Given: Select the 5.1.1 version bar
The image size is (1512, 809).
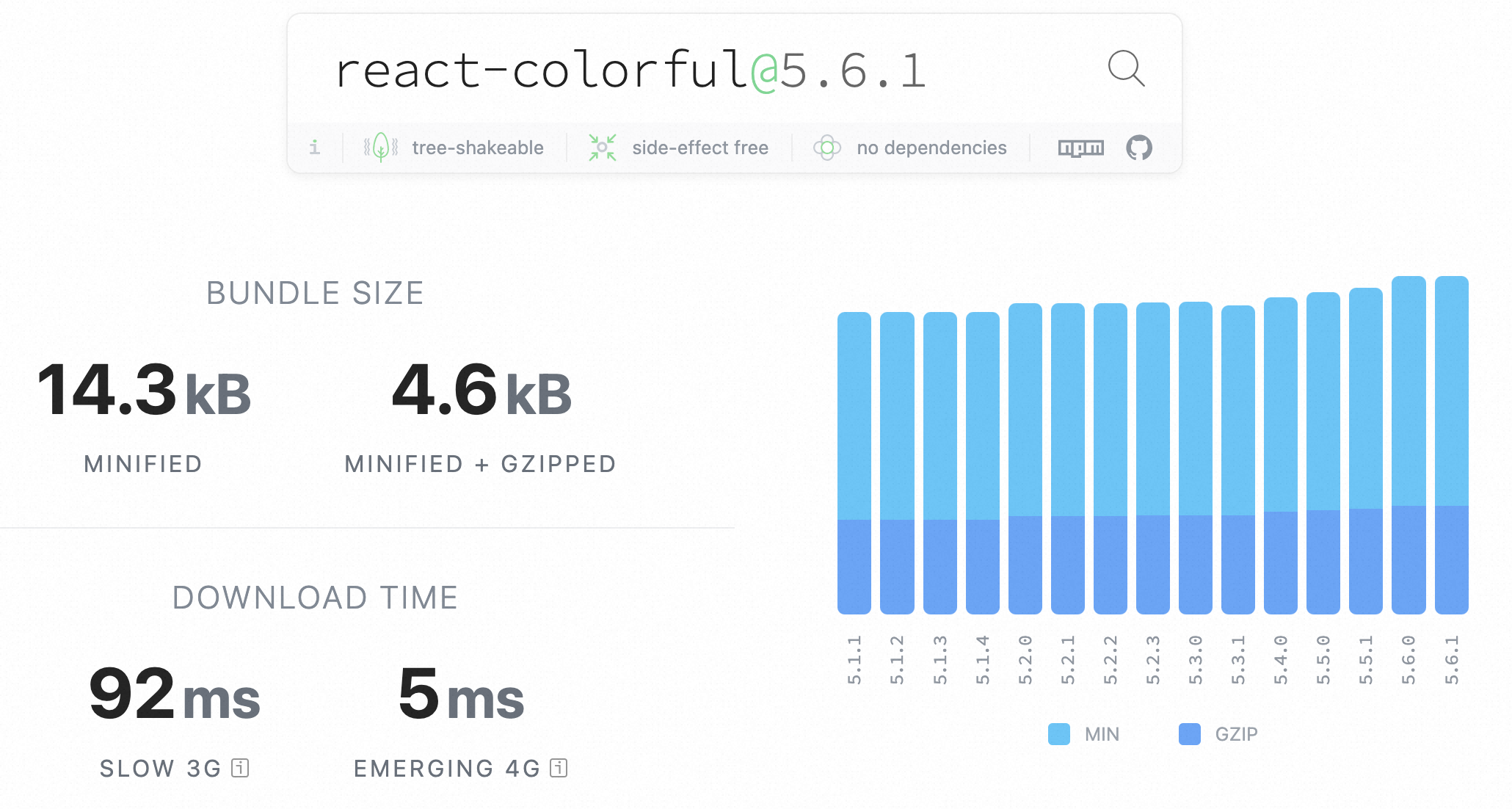Looking at the screenshot, I should [x=854, y=462].
